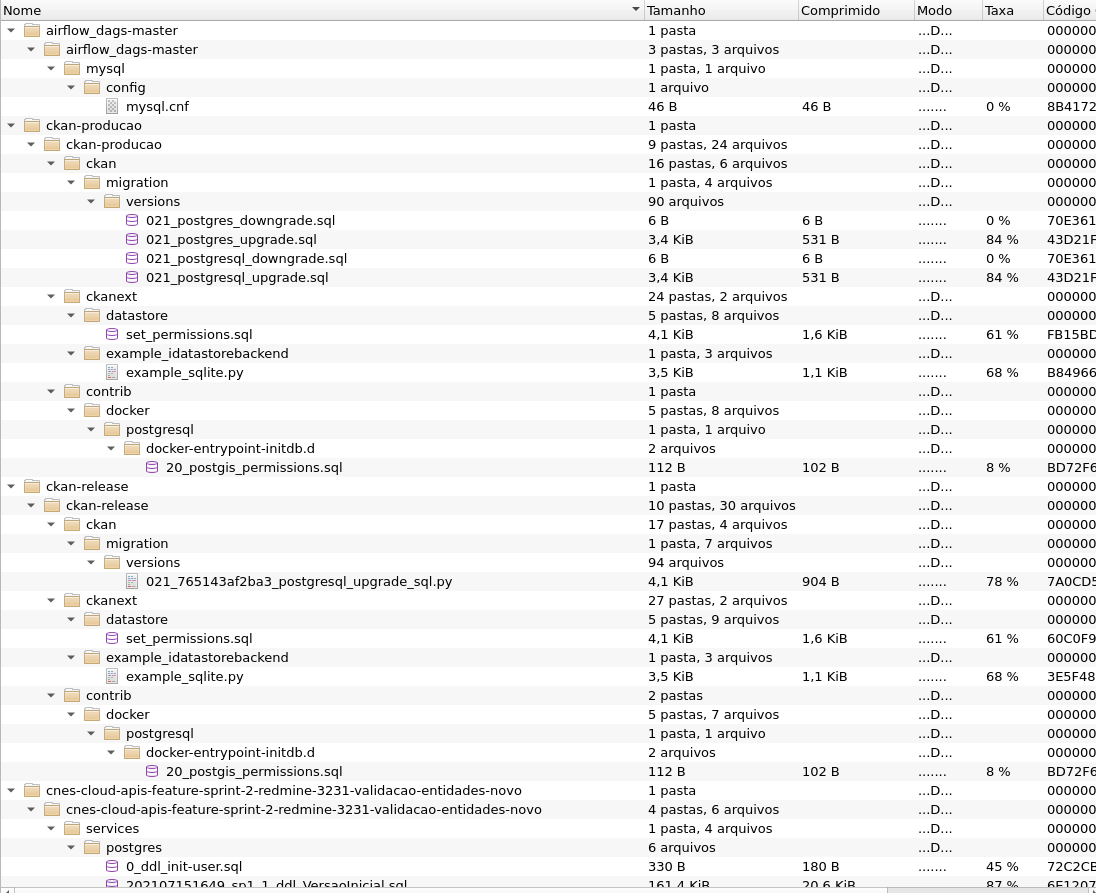
Task: Collapse the services folder tree arrow
Action: click(51, 828)
